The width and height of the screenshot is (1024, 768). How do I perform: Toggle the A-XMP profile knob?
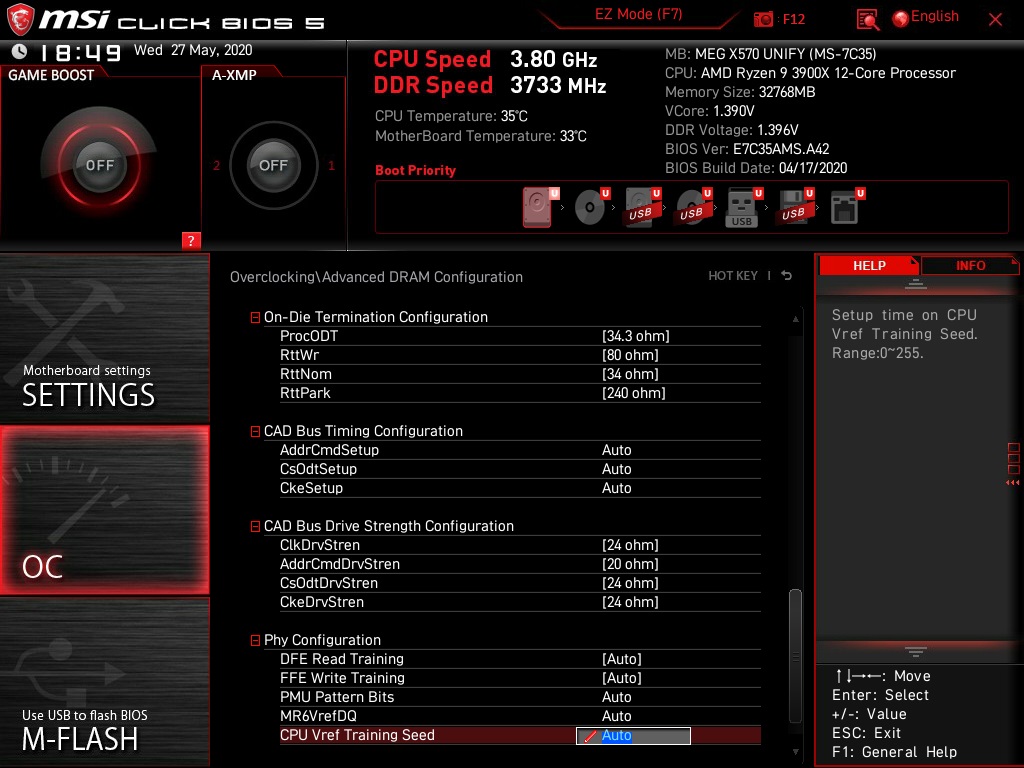(273, 165)
